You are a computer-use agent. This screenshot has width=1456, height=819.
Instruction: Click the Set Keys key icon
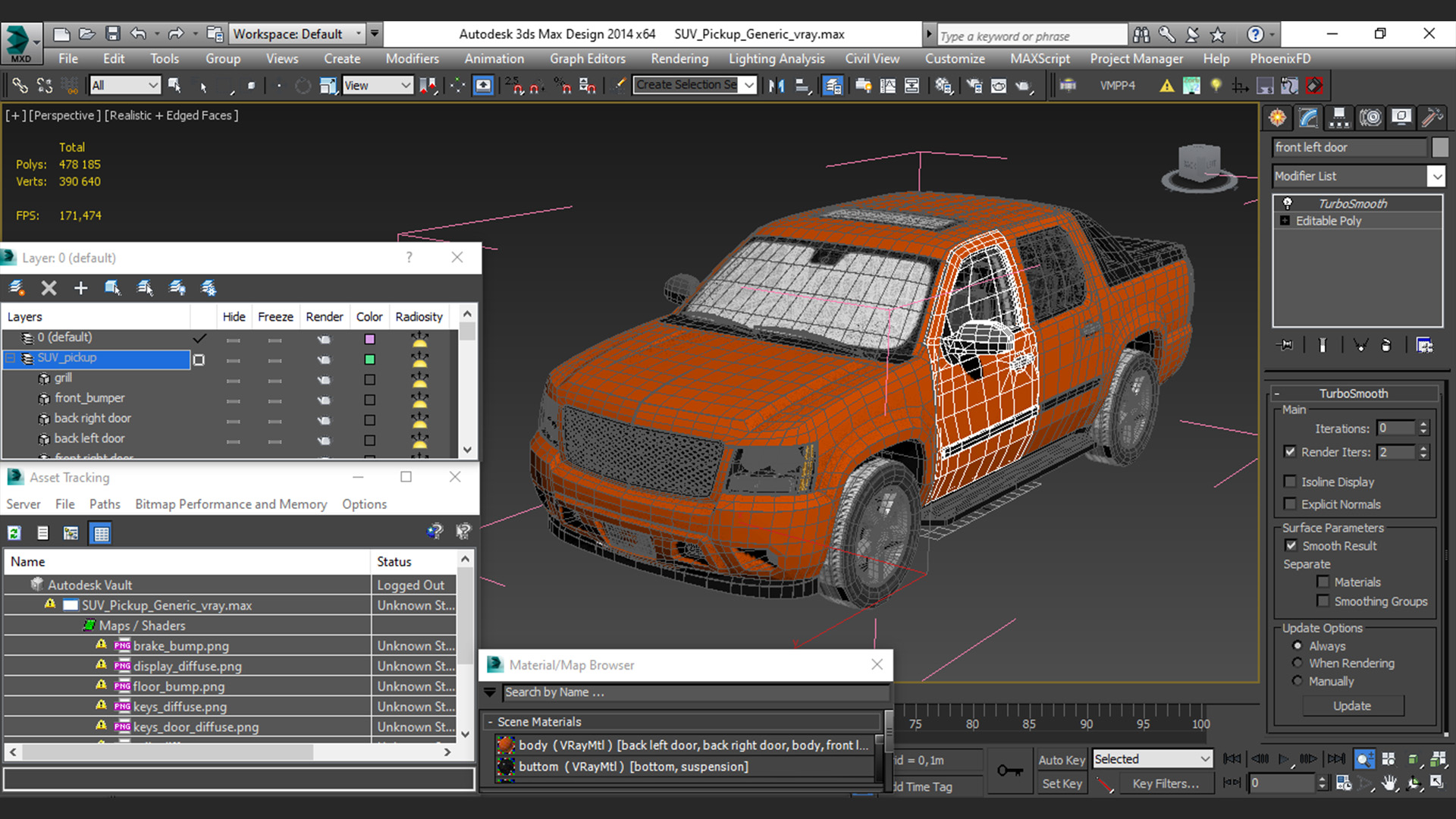(x=1009, y=771)
